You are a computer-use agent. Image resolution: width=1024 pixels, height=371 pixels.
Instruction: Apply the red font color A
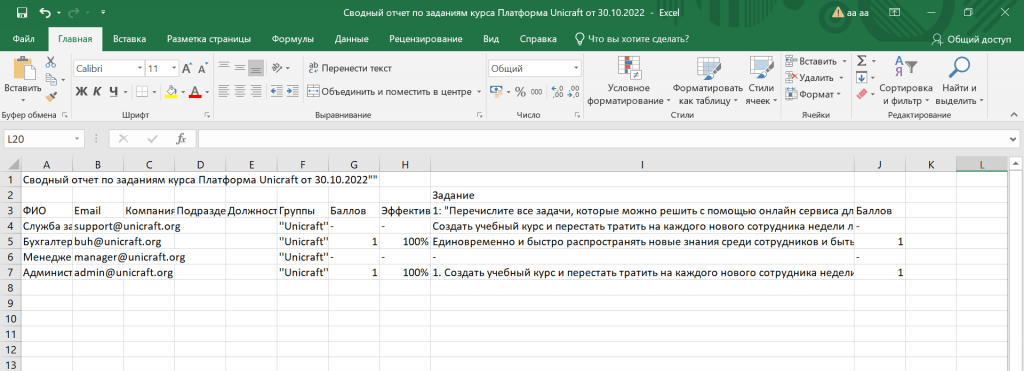(x=195, y=91)
